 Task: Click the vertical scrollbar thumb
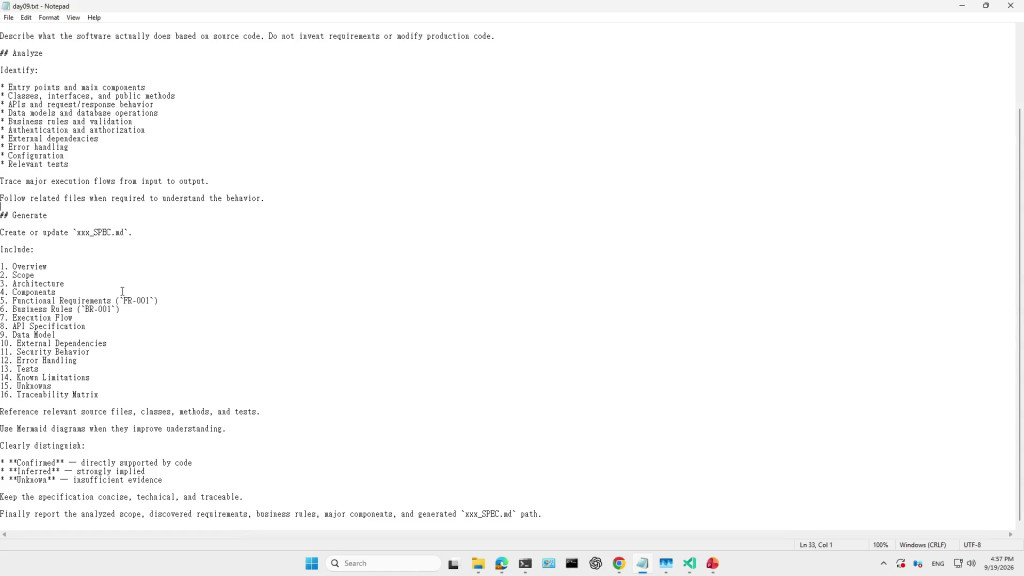coord(1019,313)
